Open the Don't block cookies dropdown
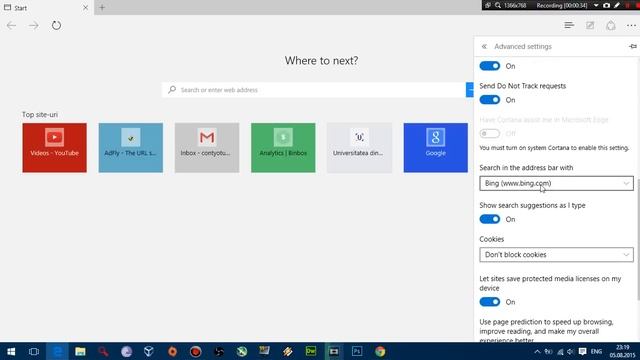 pos(556,255)
